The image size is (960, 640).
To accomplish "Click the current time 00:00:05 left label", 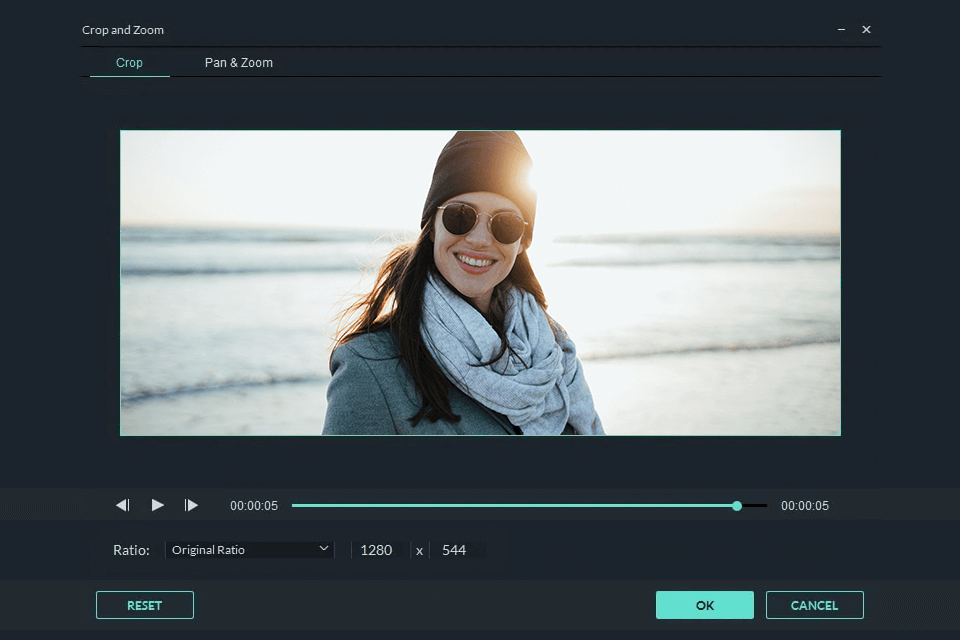I will pos(254,506).
